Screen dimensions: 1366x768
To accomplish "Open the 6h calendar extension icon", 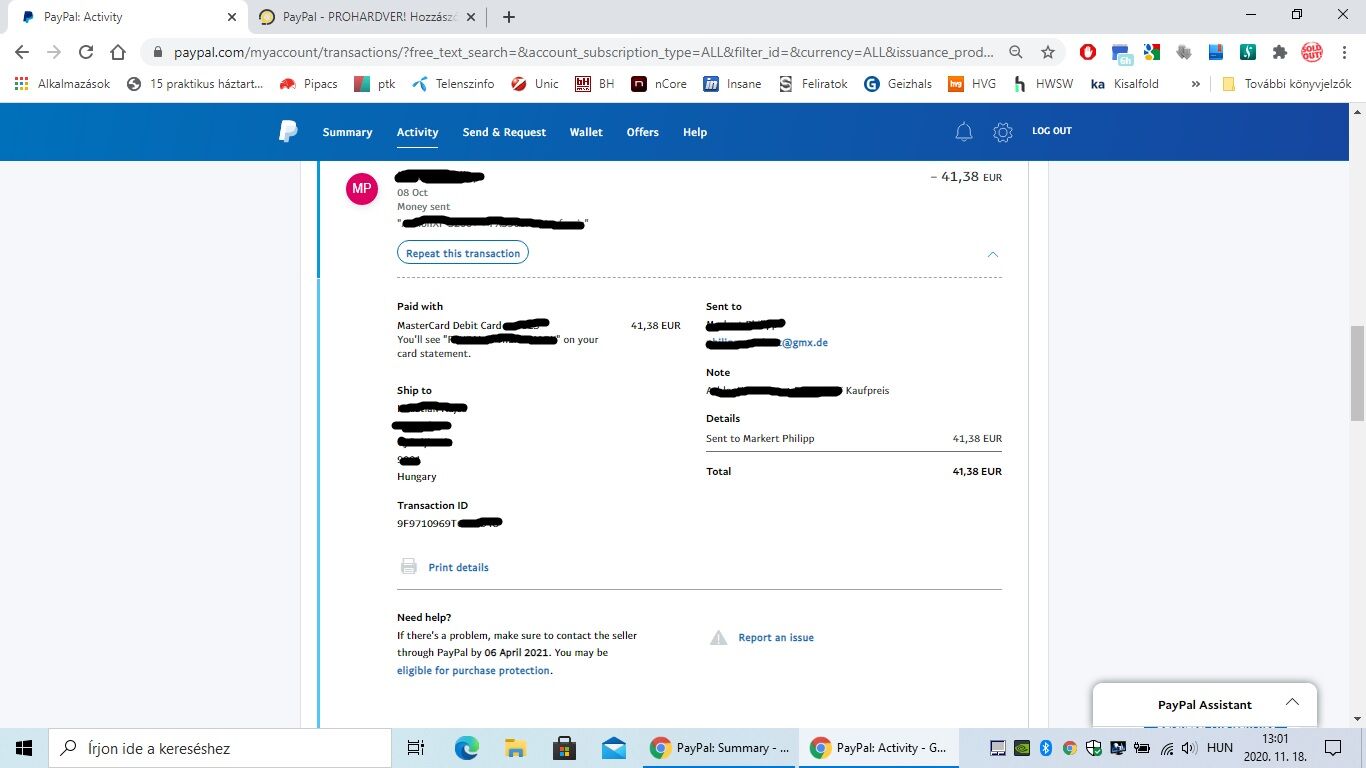I will [x=1120, y=53].
